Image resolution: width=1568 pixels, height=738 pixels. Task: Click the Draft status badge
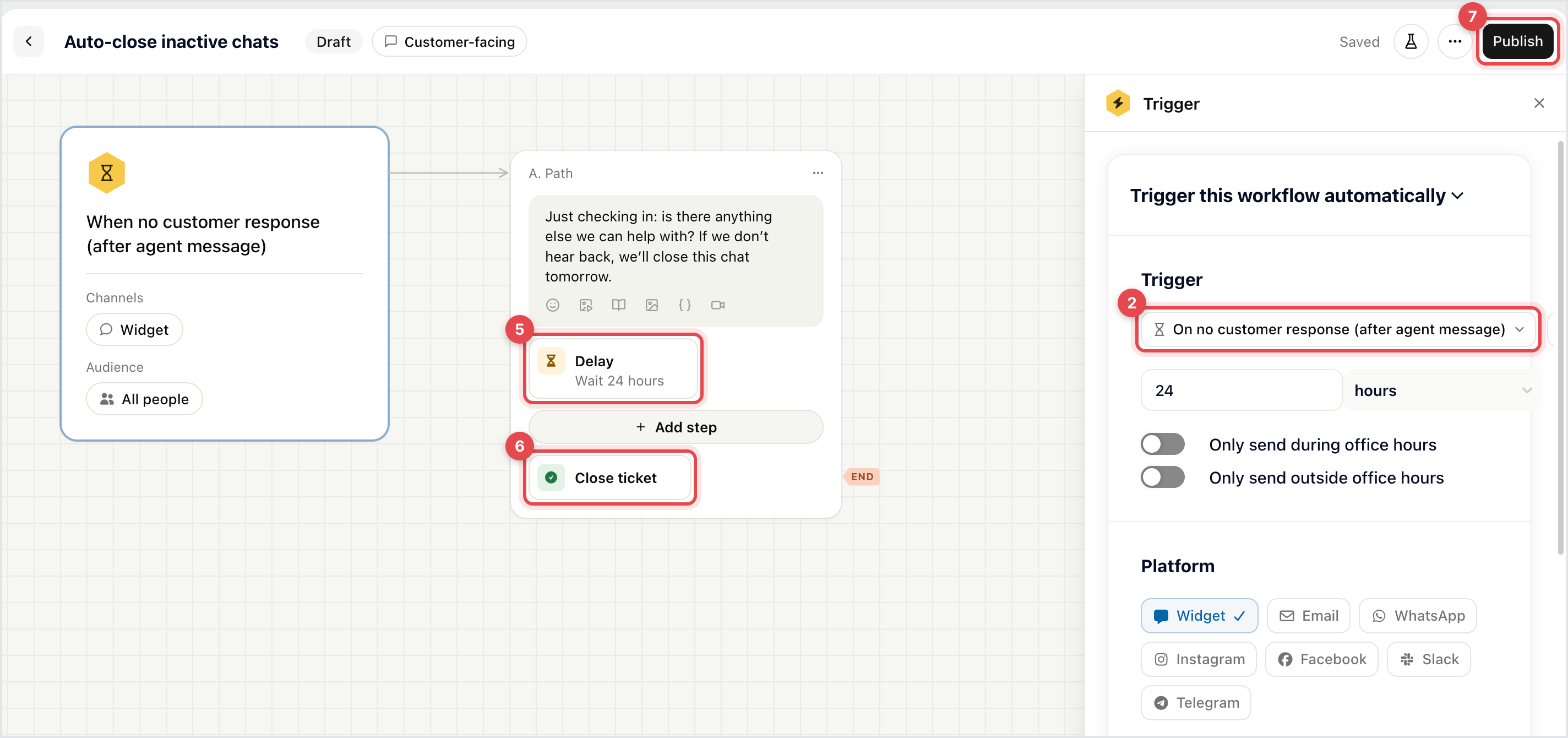[x=334, y=42]
